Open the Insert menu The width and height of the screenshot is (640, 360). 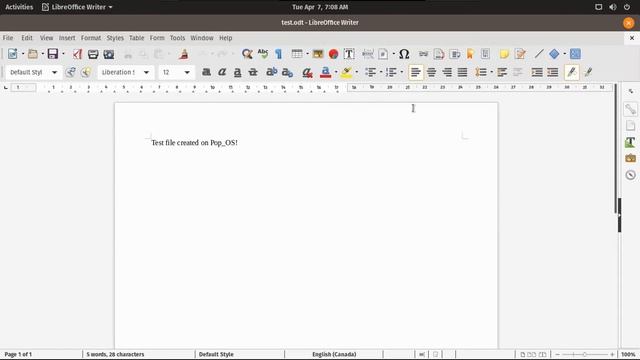(x=67, y=38)
